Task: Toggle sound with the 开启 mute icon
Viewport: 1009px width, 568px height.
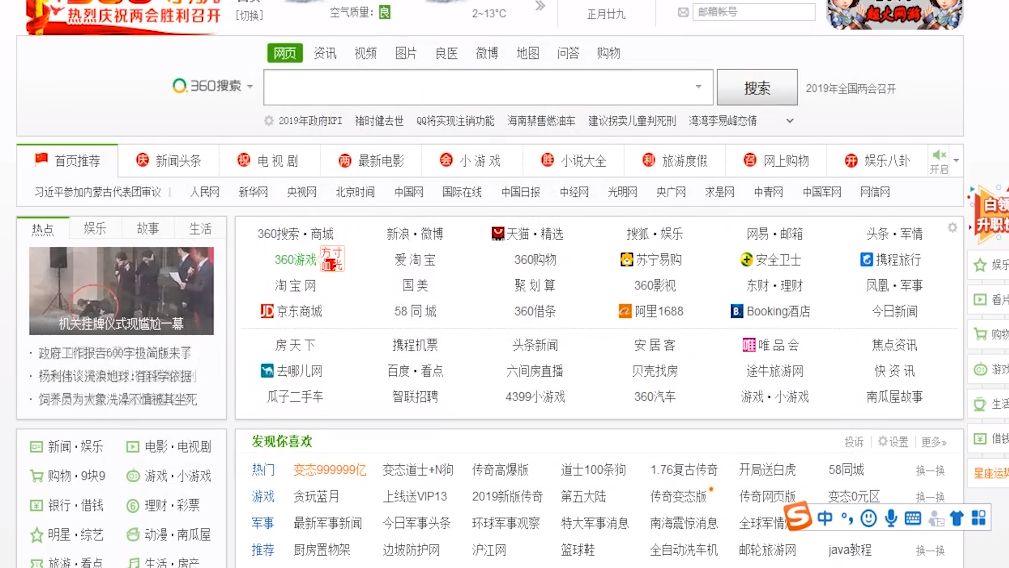Action: (x=939, y=161)
